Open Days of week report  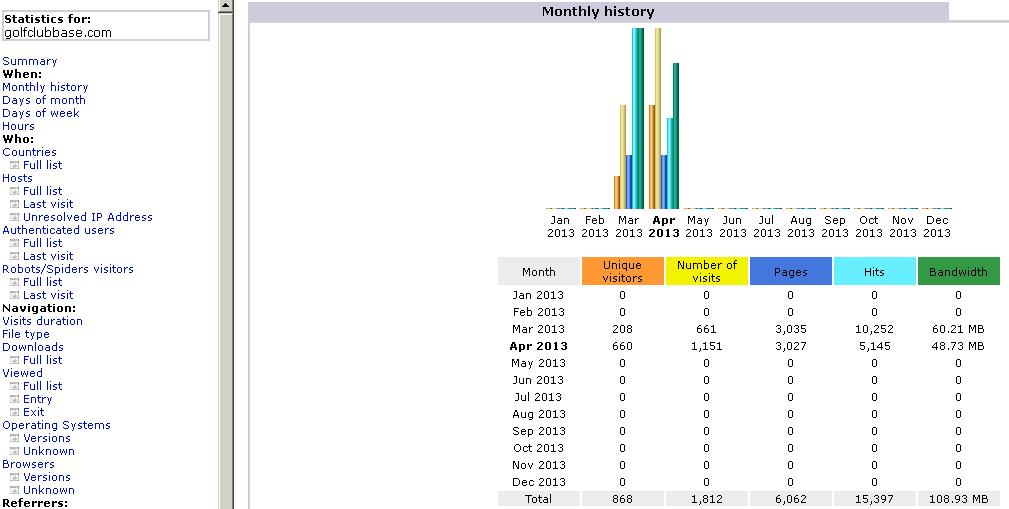click(41, 113)
